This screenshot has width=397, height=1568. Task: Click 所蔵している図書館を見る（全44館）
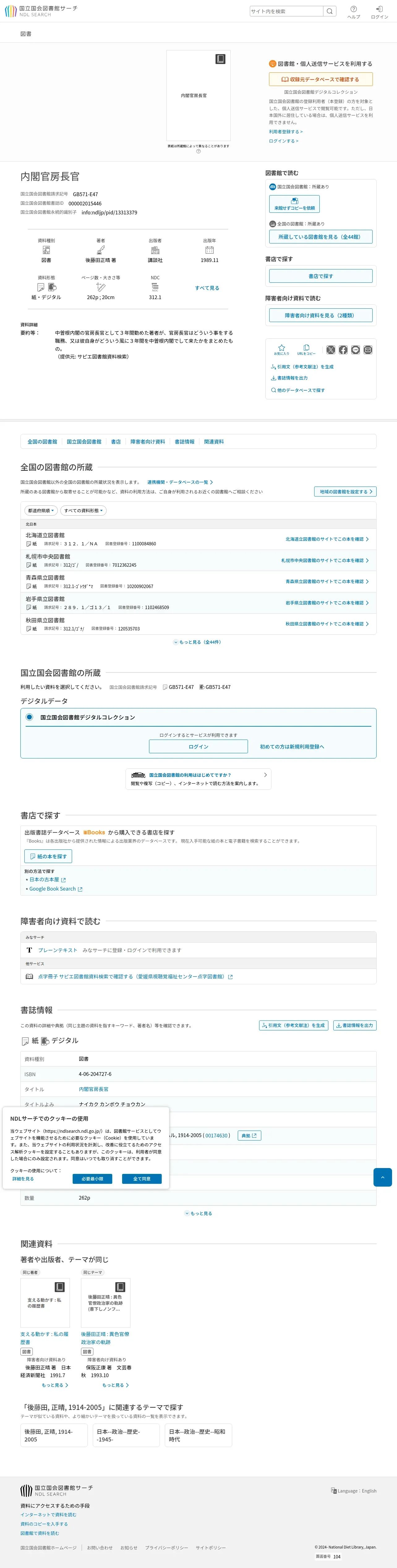[320, 237]
